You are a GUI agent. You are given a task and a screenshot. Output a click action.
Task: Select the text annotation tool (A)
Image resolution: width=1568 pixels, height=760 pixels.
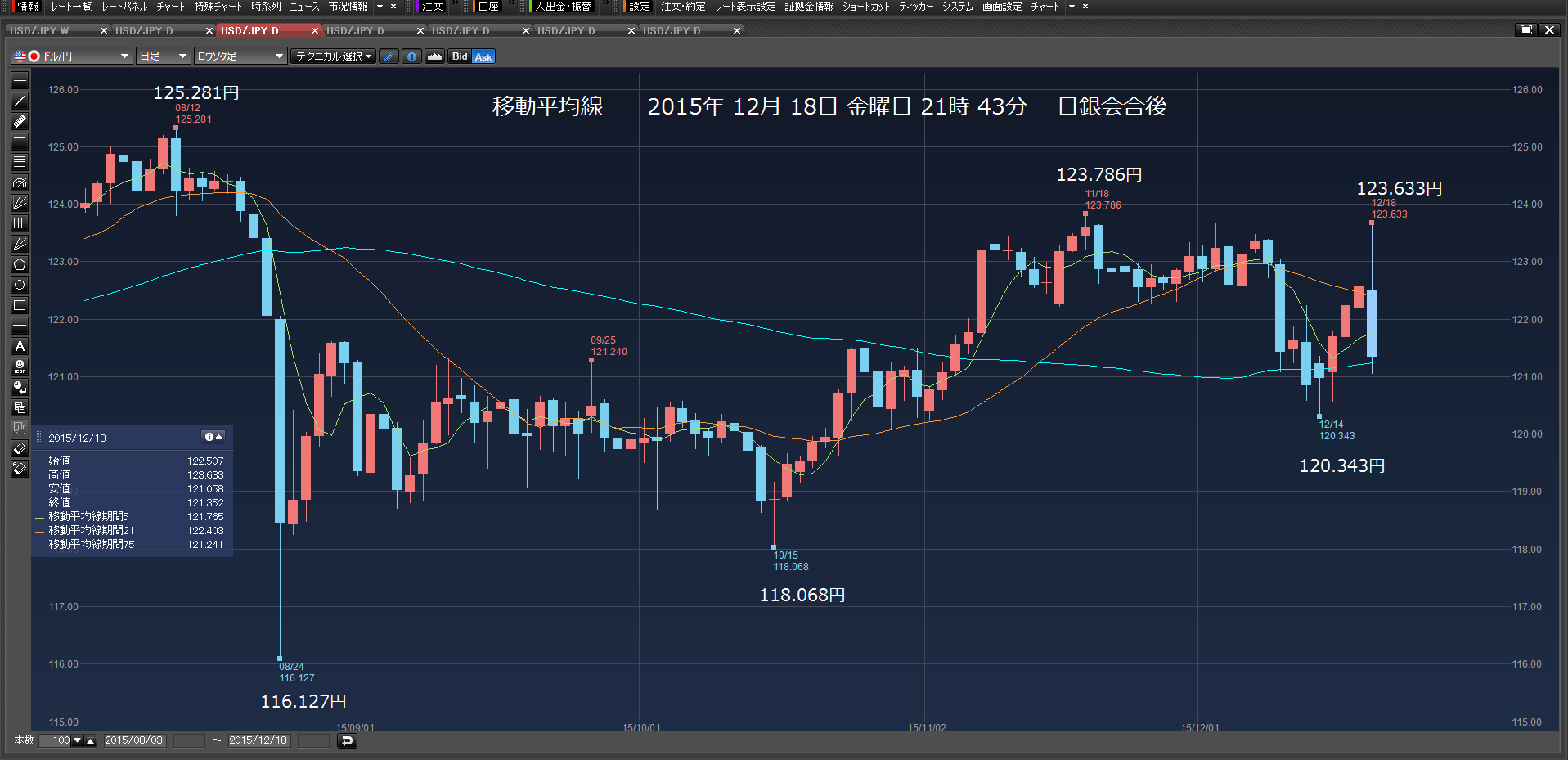click(20, 346)
